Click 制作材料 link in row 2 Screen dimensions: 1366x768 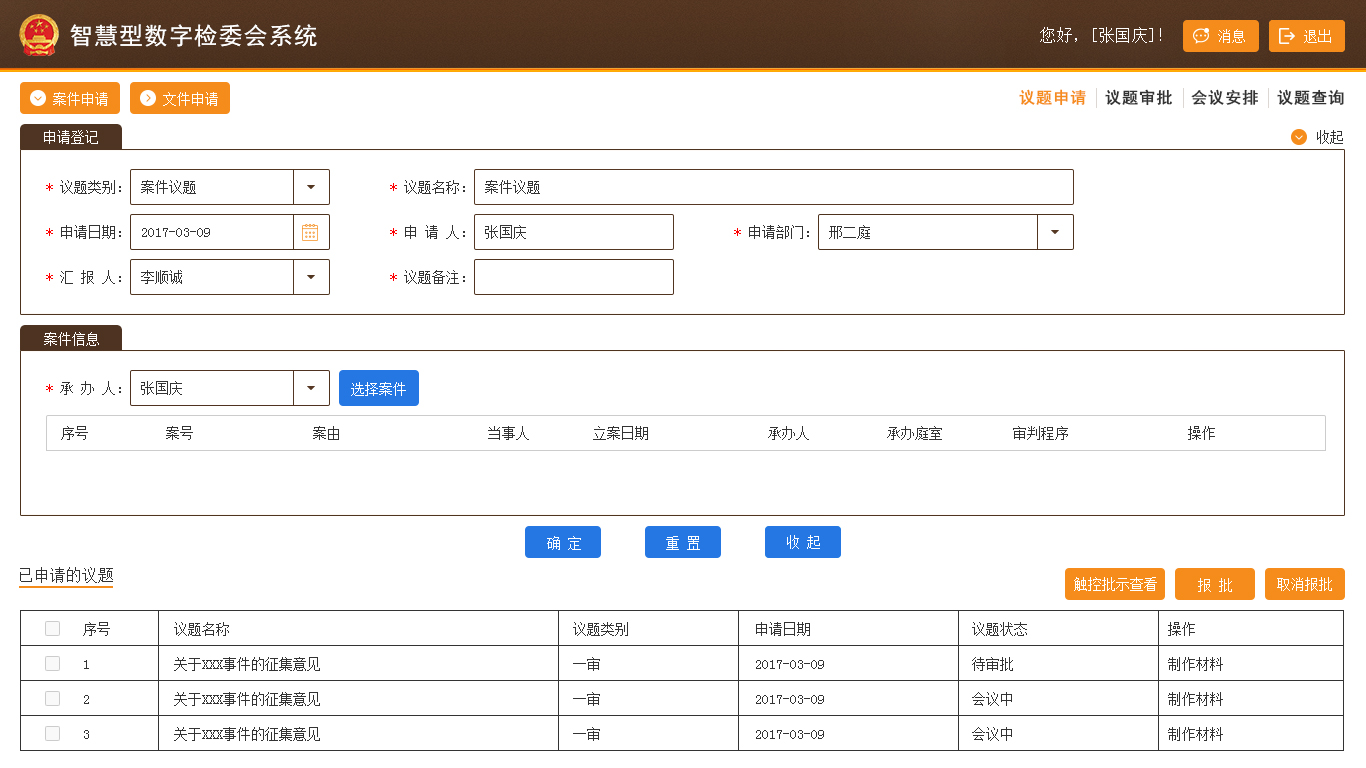click(x=1195, y=699)
